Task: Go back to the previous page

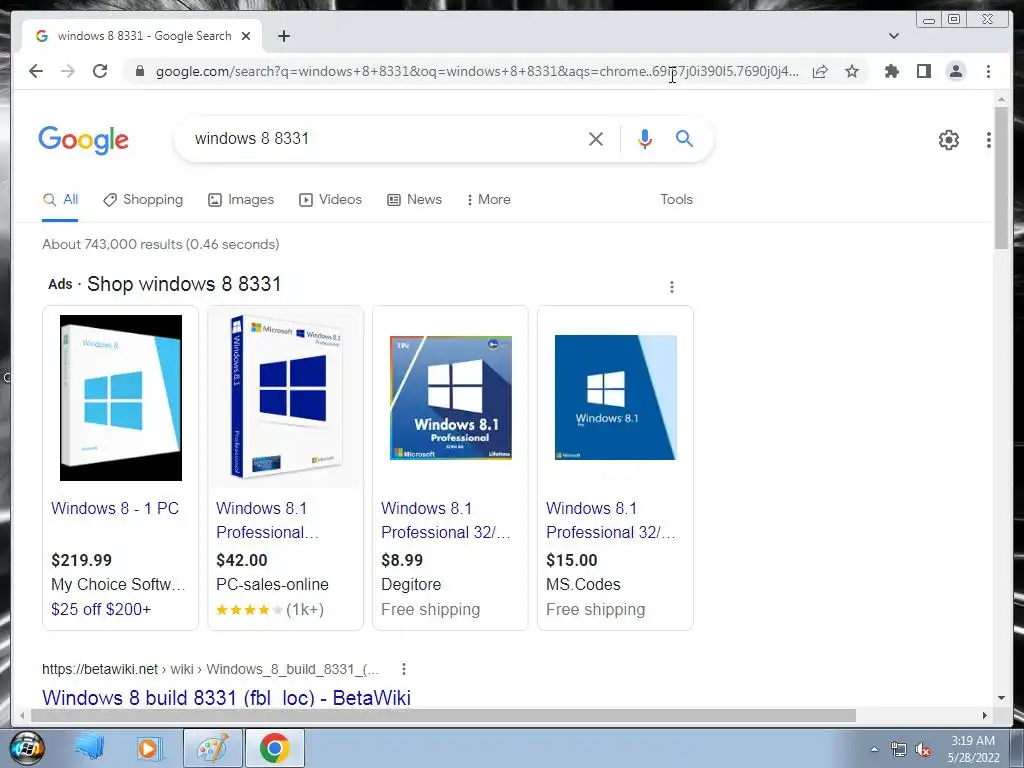Action: point(36,71)
